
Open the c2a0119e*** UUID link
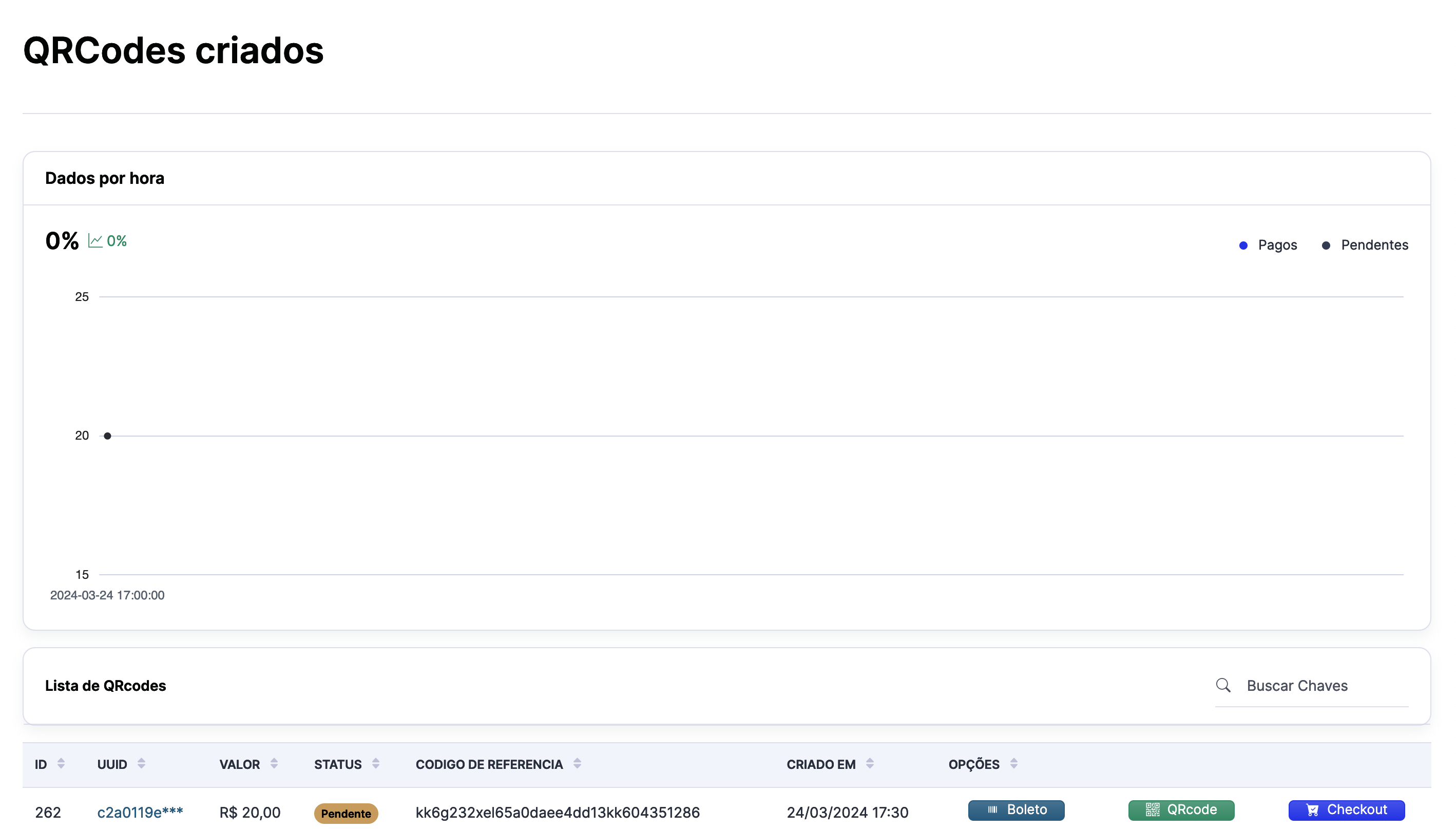tap(140, 812)
